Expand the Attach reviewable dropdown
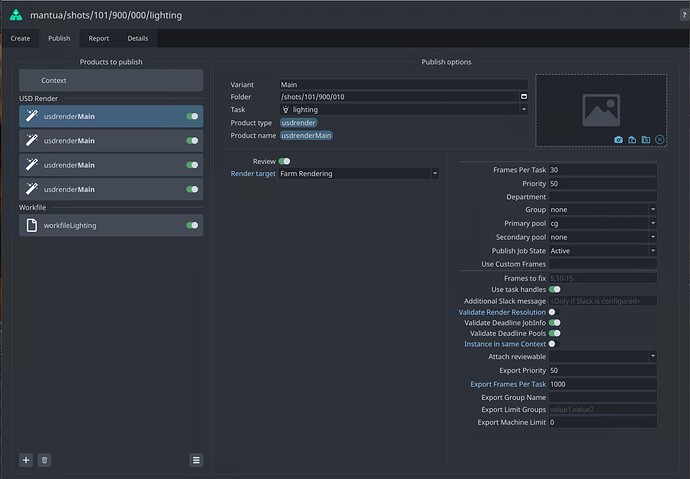The height and width of the screenshot is (479, 690). click(x=602, y=356)
